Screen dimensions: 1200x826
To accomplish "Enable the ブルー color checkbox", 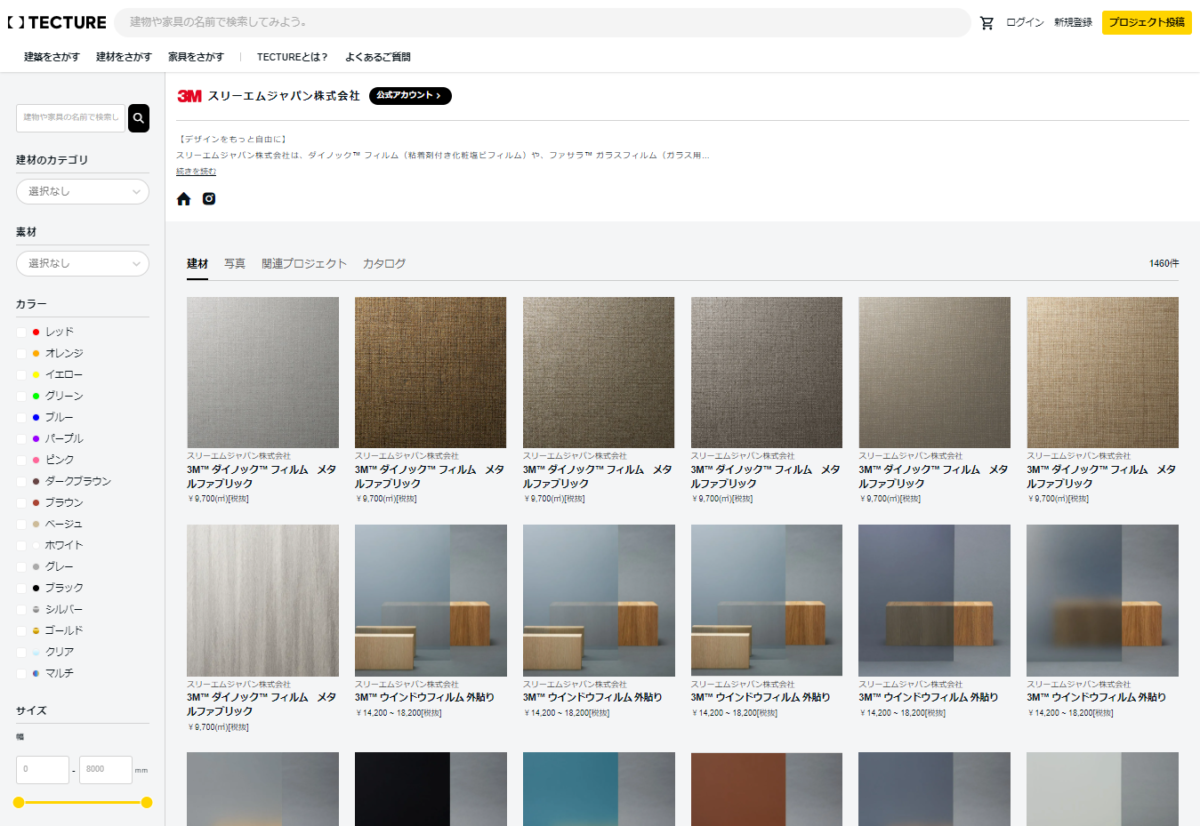I will click(x=22, y=417).
